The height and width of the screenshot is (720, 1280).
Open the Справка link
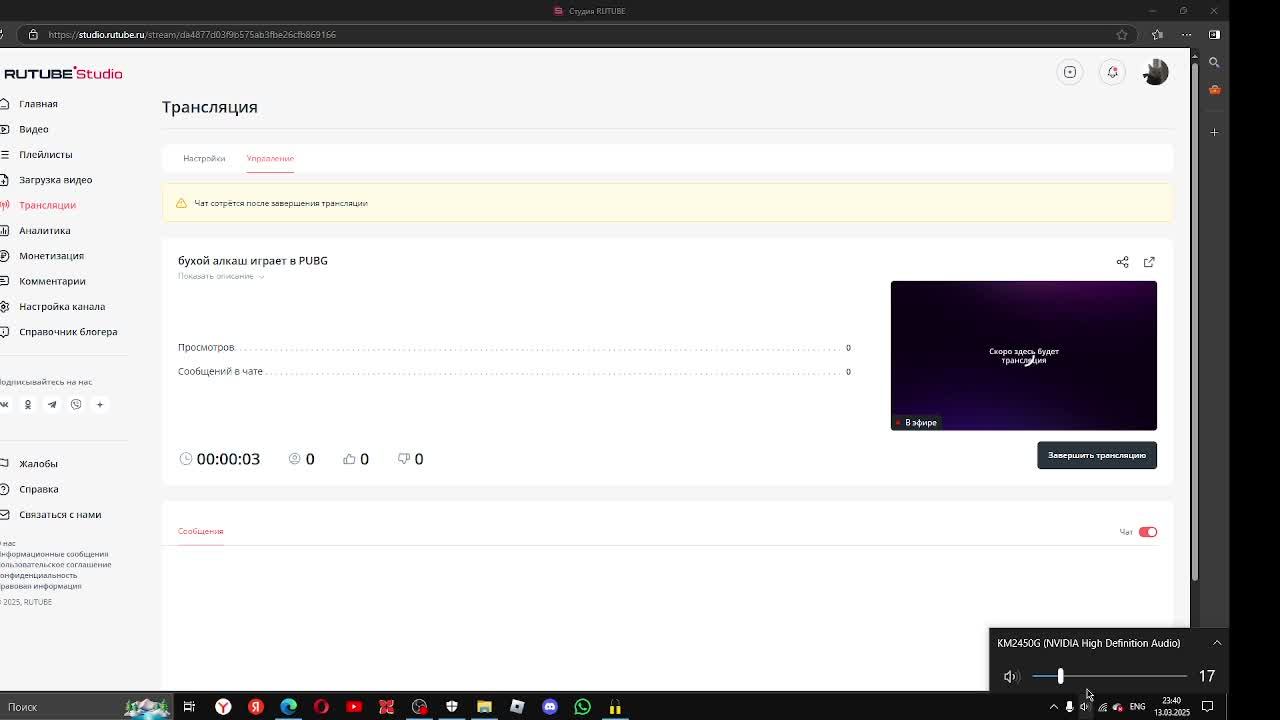38,489
